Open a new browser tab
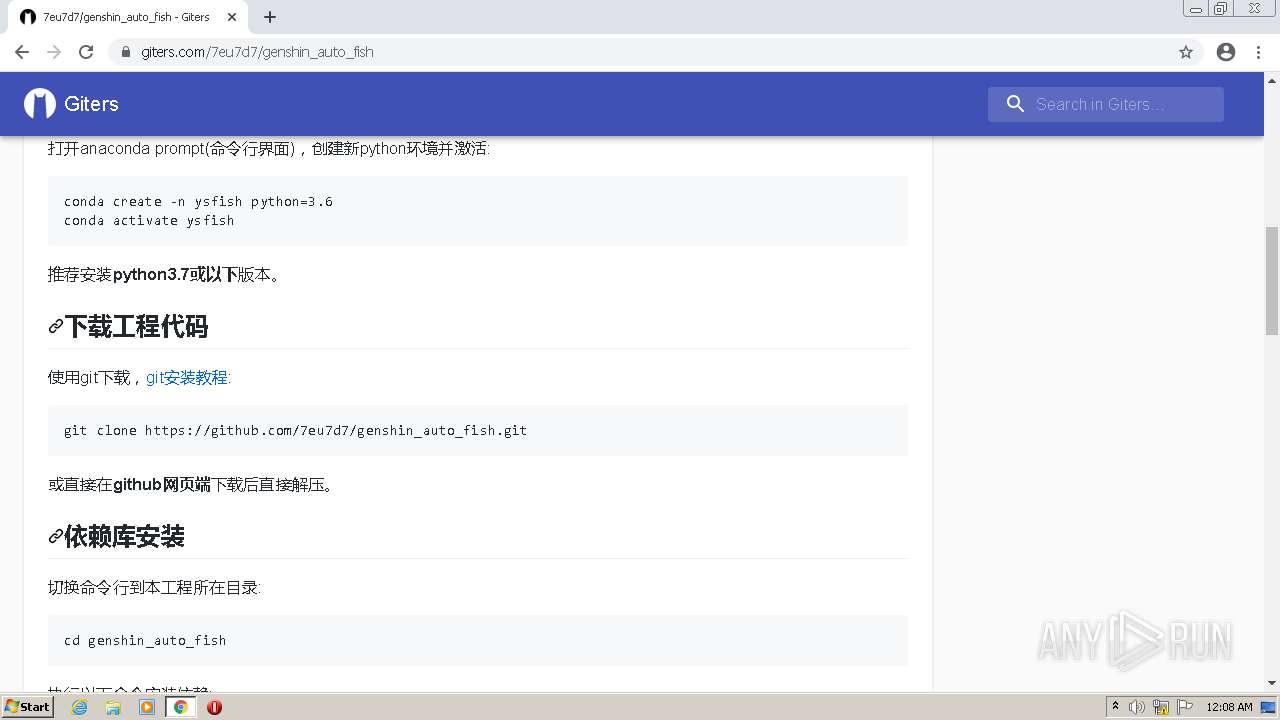This screenshot has width=1280, height=720. click(270, 17)
